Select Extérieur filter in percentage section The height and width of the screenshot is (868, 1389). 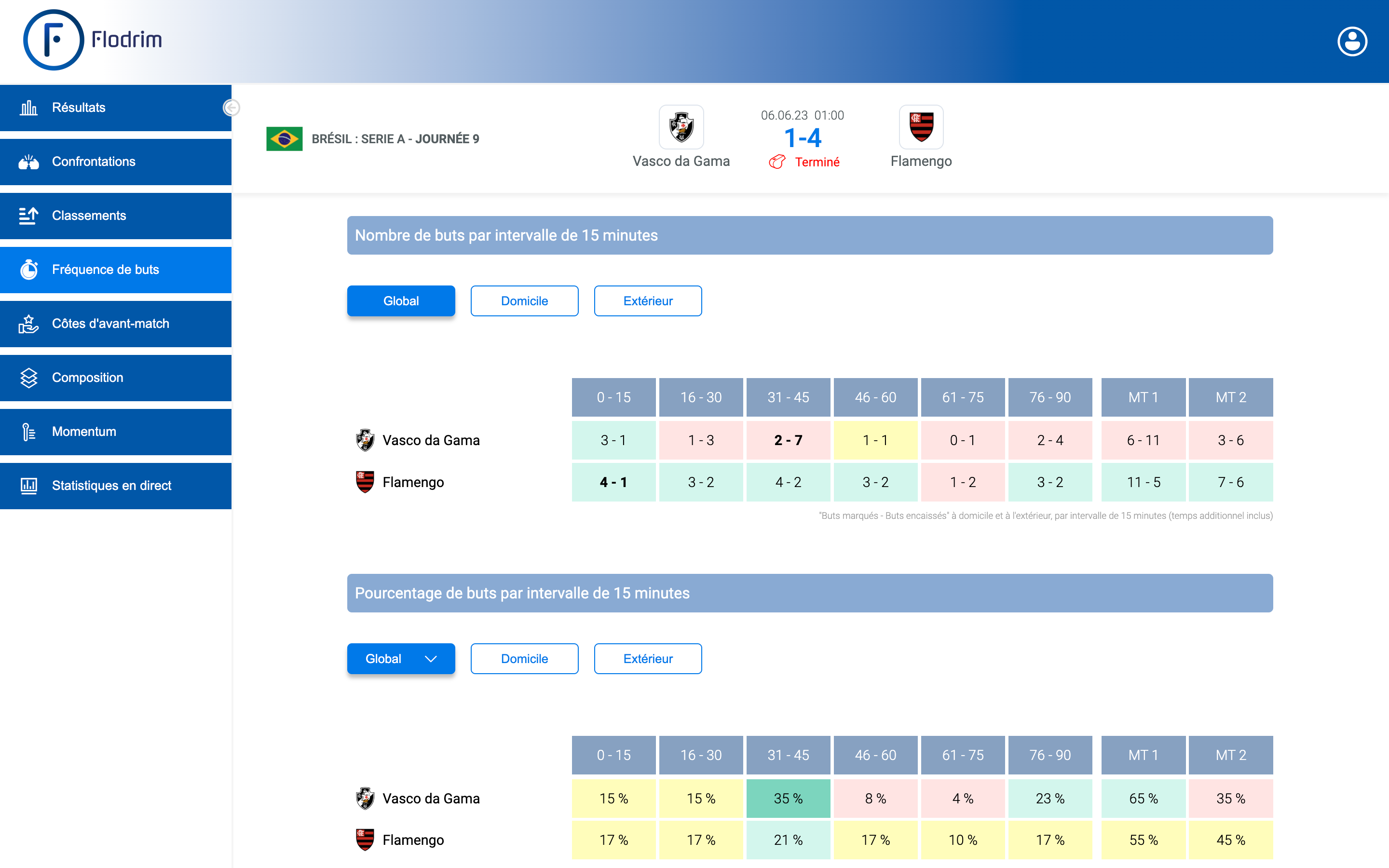click(647, 658)
